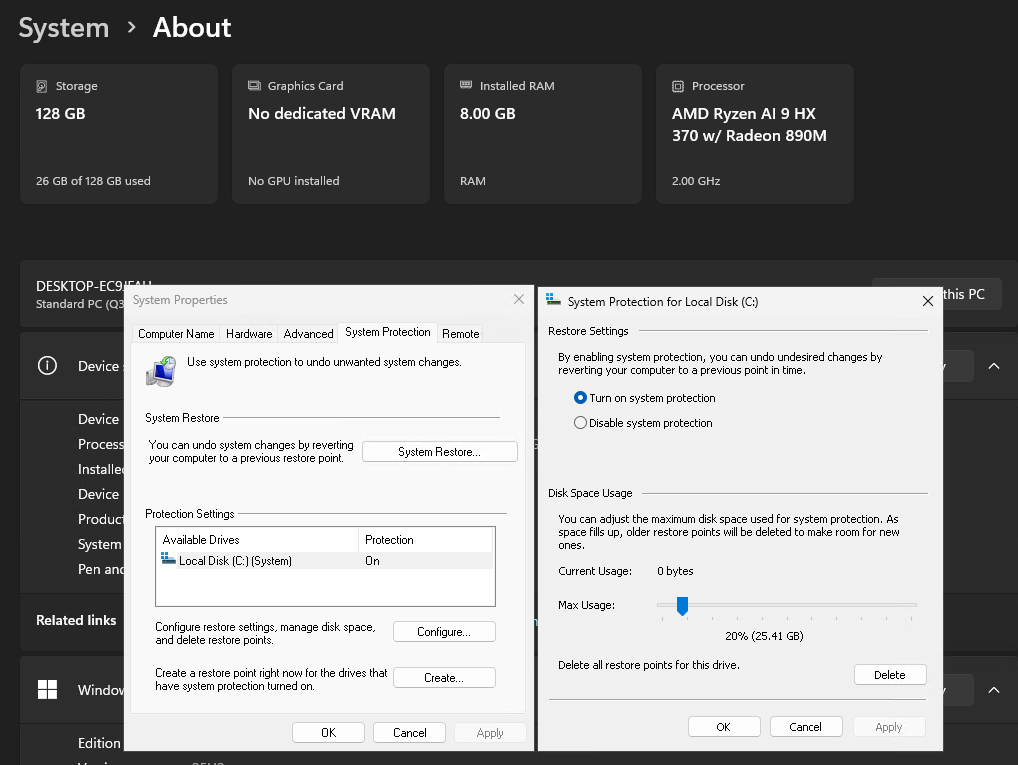Click the Processor chip icon
The image size is (1018, 765).
click(678, 87)
